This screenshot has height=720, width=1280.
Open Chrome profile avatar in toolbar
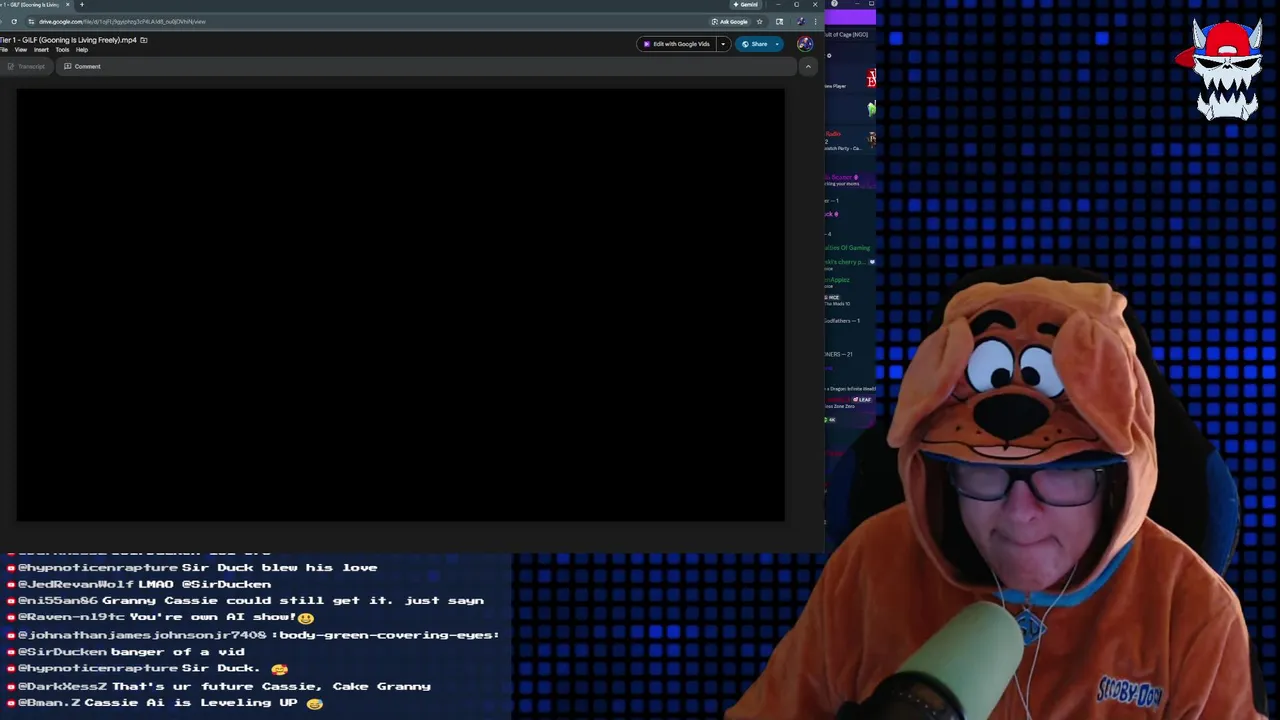pyautogui.click(x=801, y=22)
